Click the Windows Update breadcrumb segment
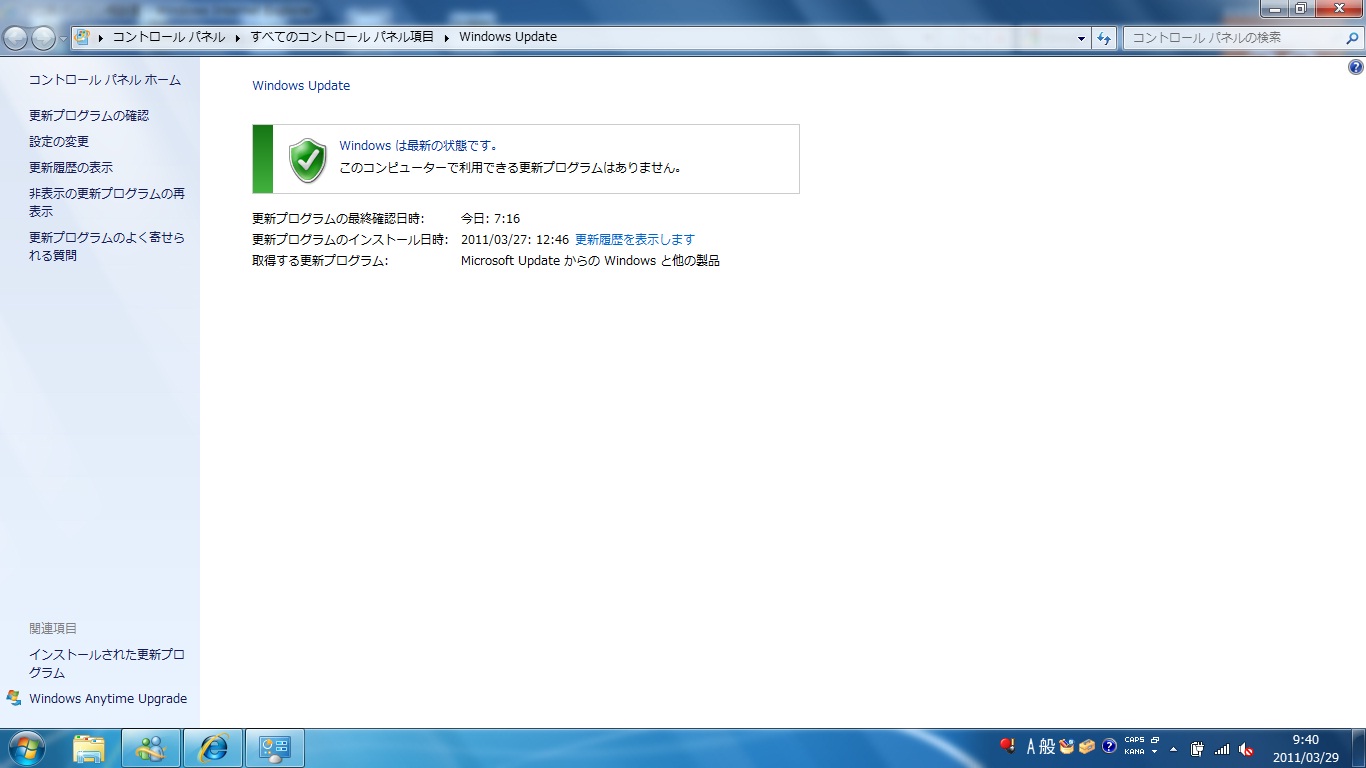This screenshot has width=1366, height=768. click(x=508, y=37)
